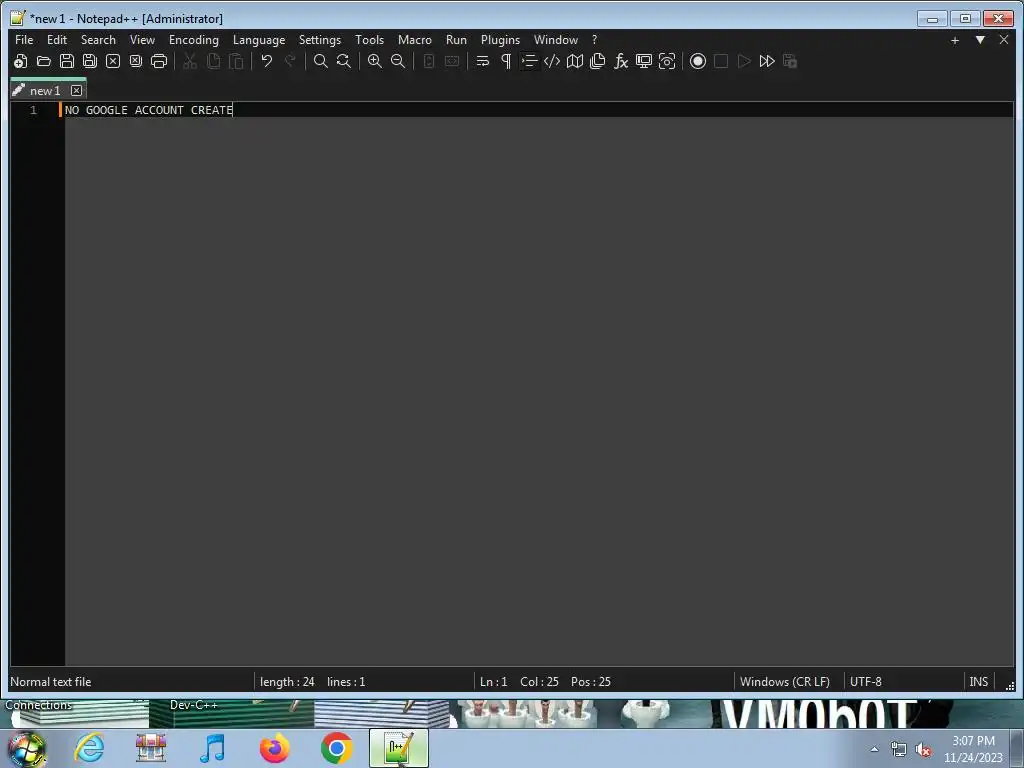Screen dimensions: 1024x768
Task: Open the document list dropdown arrow
Action: click(x=980, y=40)
